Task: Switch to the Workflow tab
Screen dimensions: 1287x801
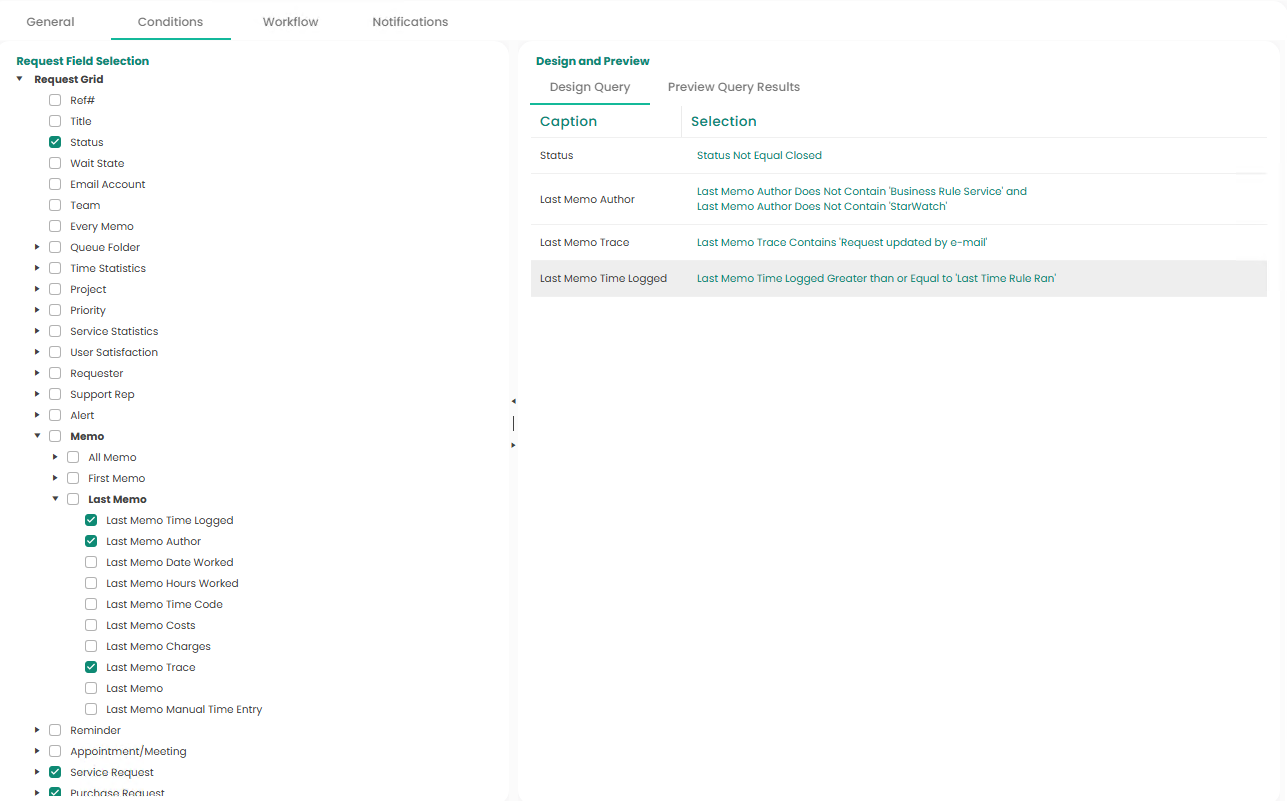Action: [290, 22]
